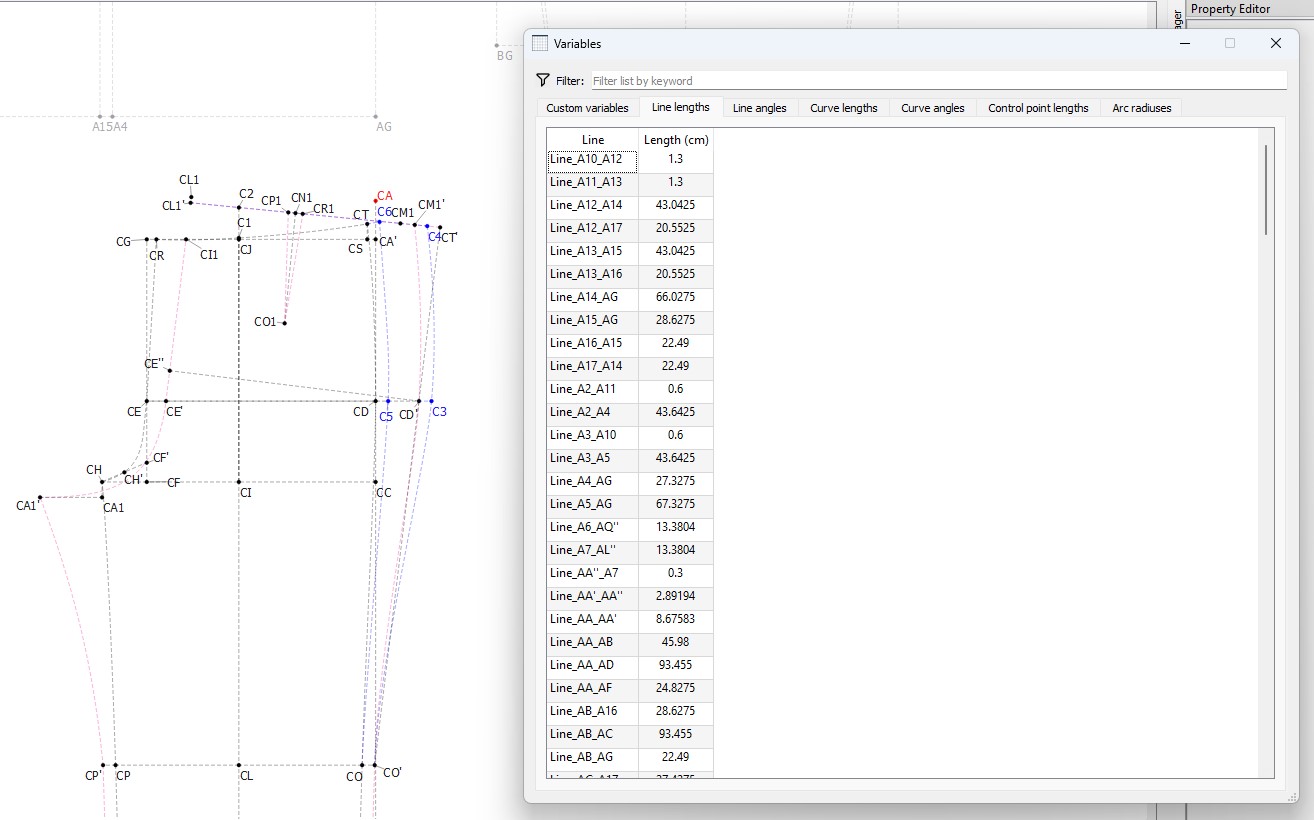Click the Line column header
1314x820 pixels.
point(592,139)
